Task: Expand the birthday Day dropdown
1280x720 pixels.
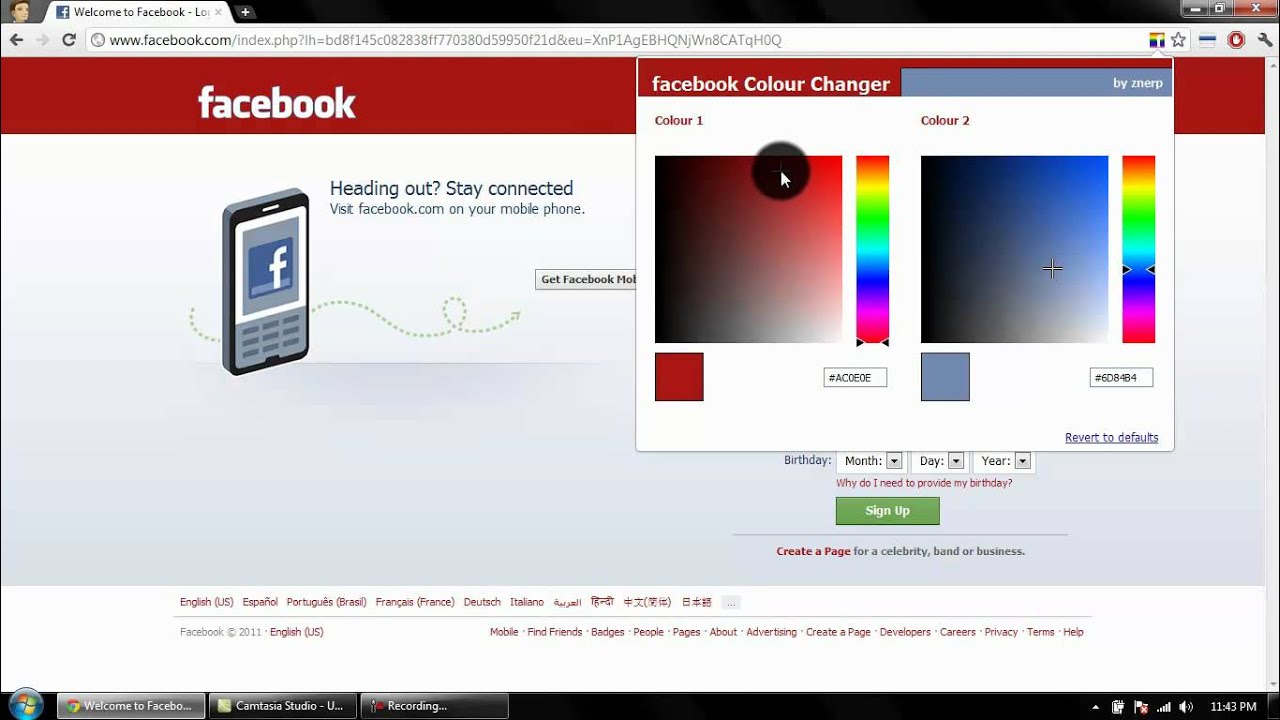Action: coord(955,461)
